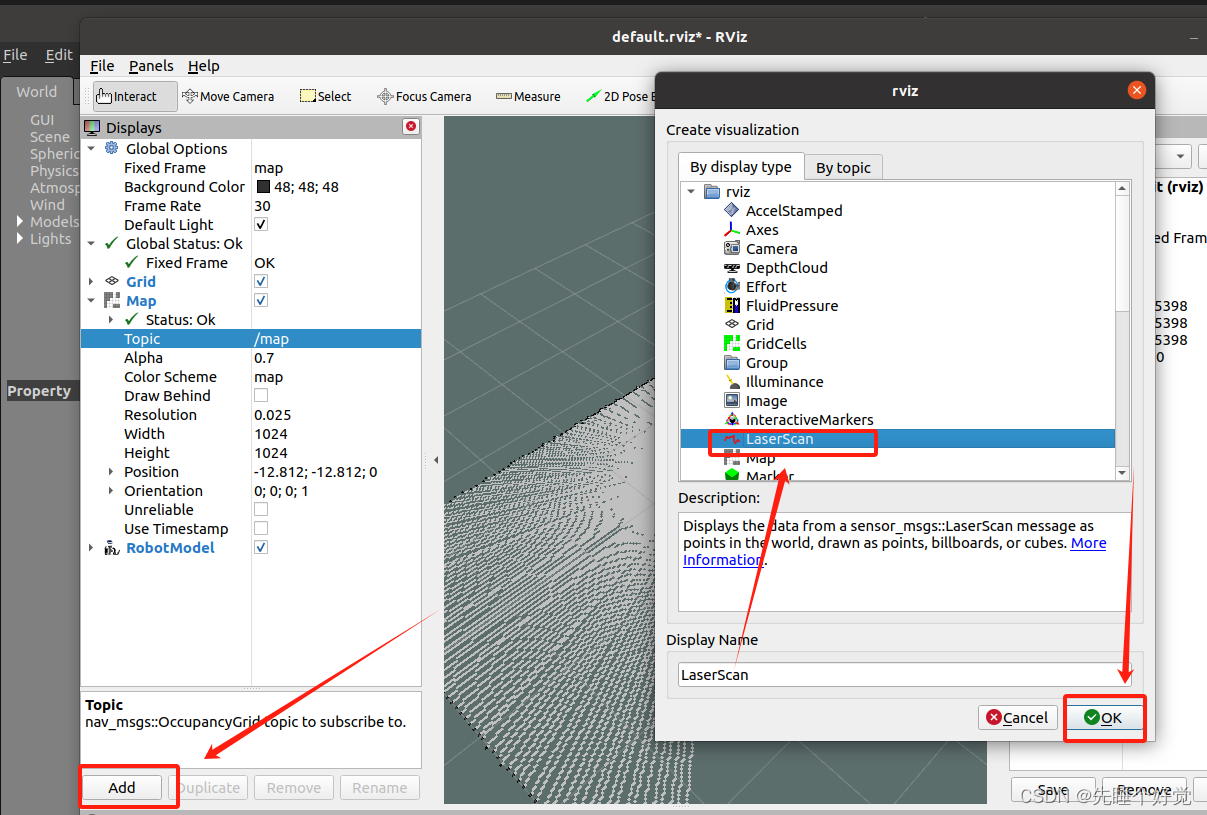Switch to By topic tab
The height and width of the screenshot is (815, 1207).
(843, 167)
